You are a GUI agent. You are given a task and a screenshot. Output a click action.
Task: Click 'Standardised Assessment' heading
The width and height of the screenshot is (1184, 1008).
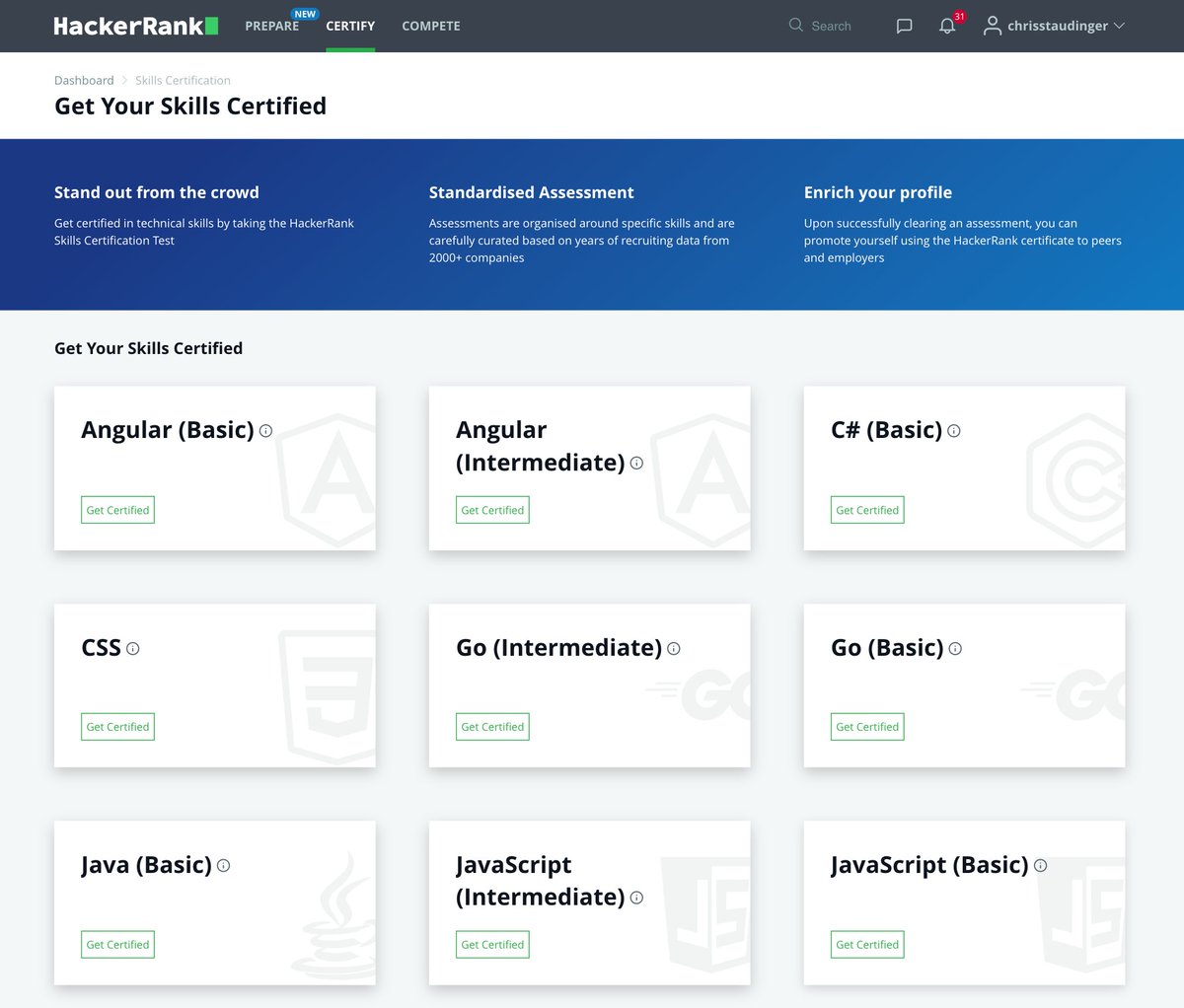coord(531,192)
